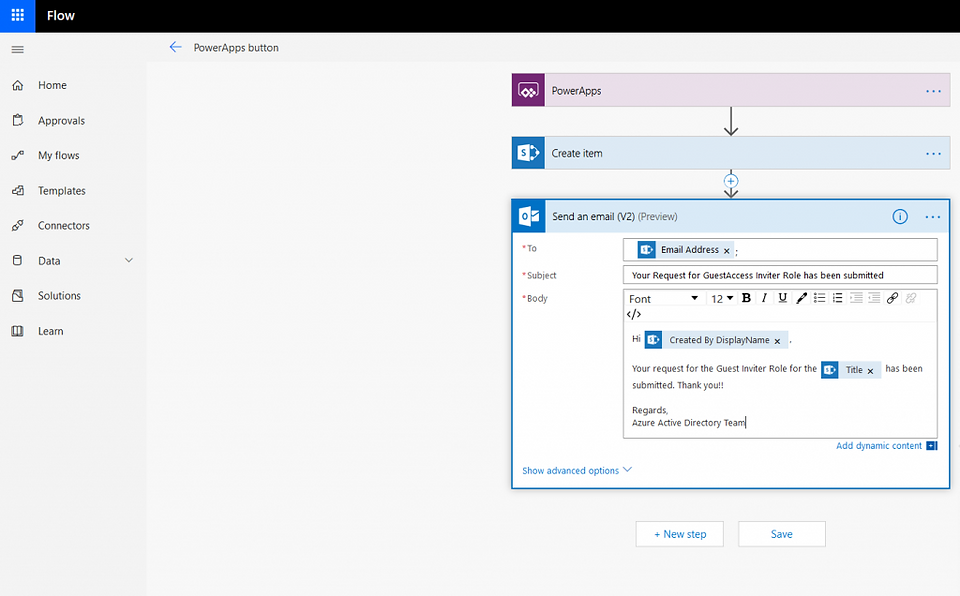Click the Email Address dynamic token

pos(685,250)
